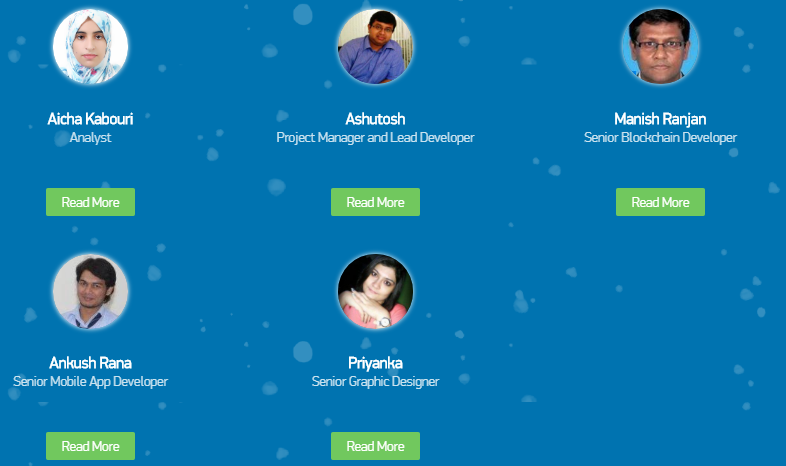Select the name Ashutosh

375,119
